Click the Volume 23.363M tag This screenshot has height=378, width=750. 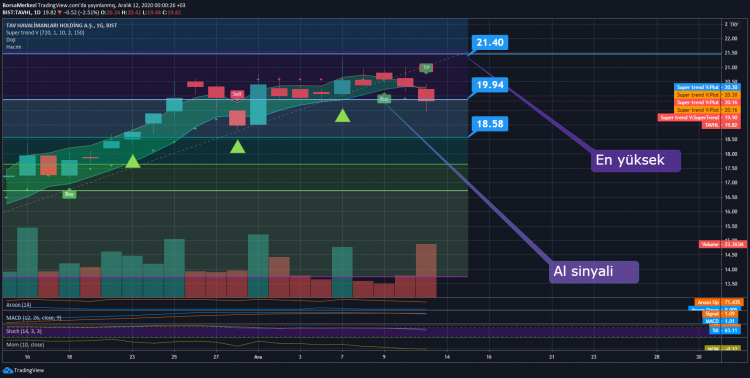(723, 245)
